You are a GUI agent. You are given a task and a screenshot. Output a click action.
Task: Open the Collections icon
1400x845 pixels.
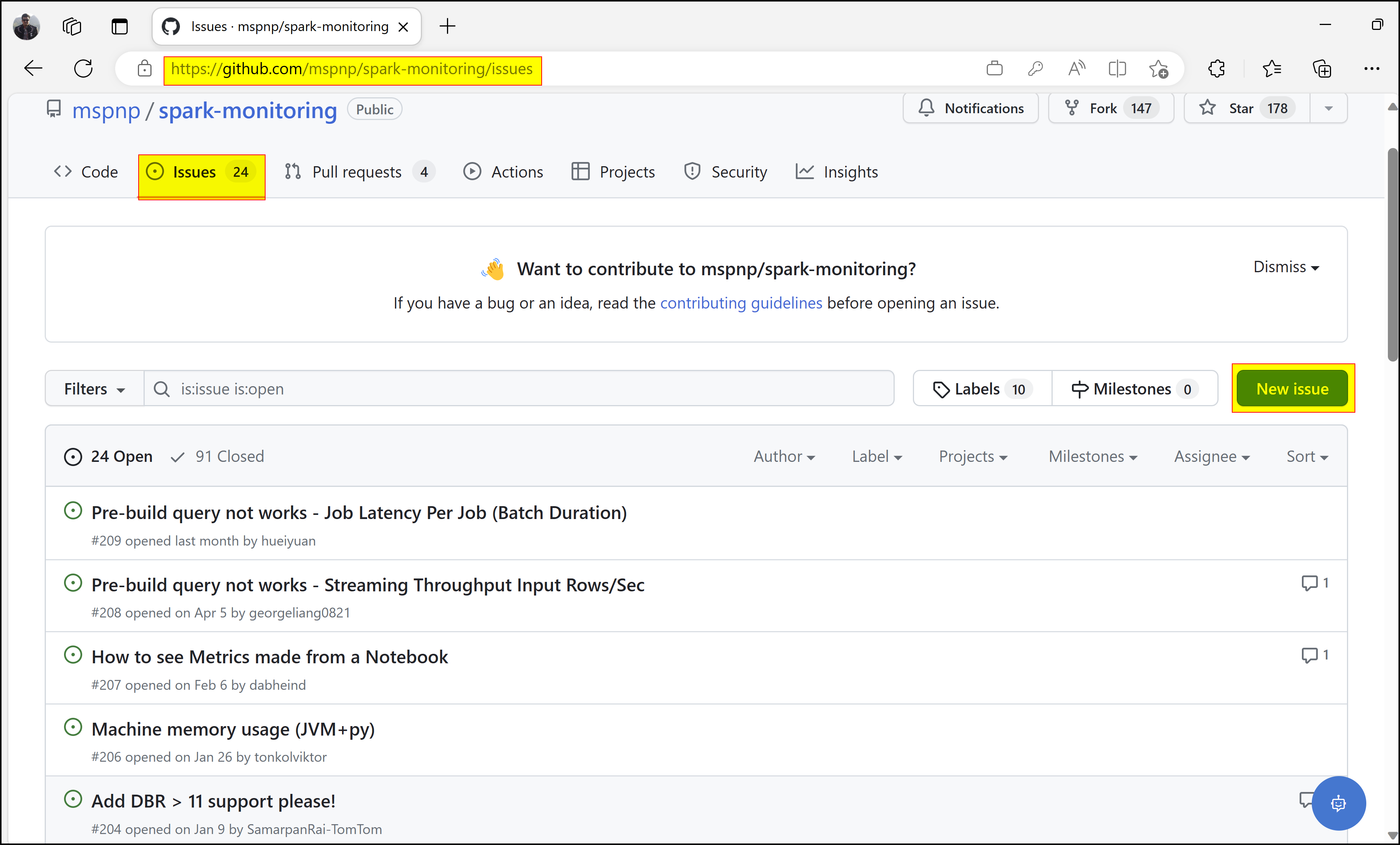(1322, 69)
